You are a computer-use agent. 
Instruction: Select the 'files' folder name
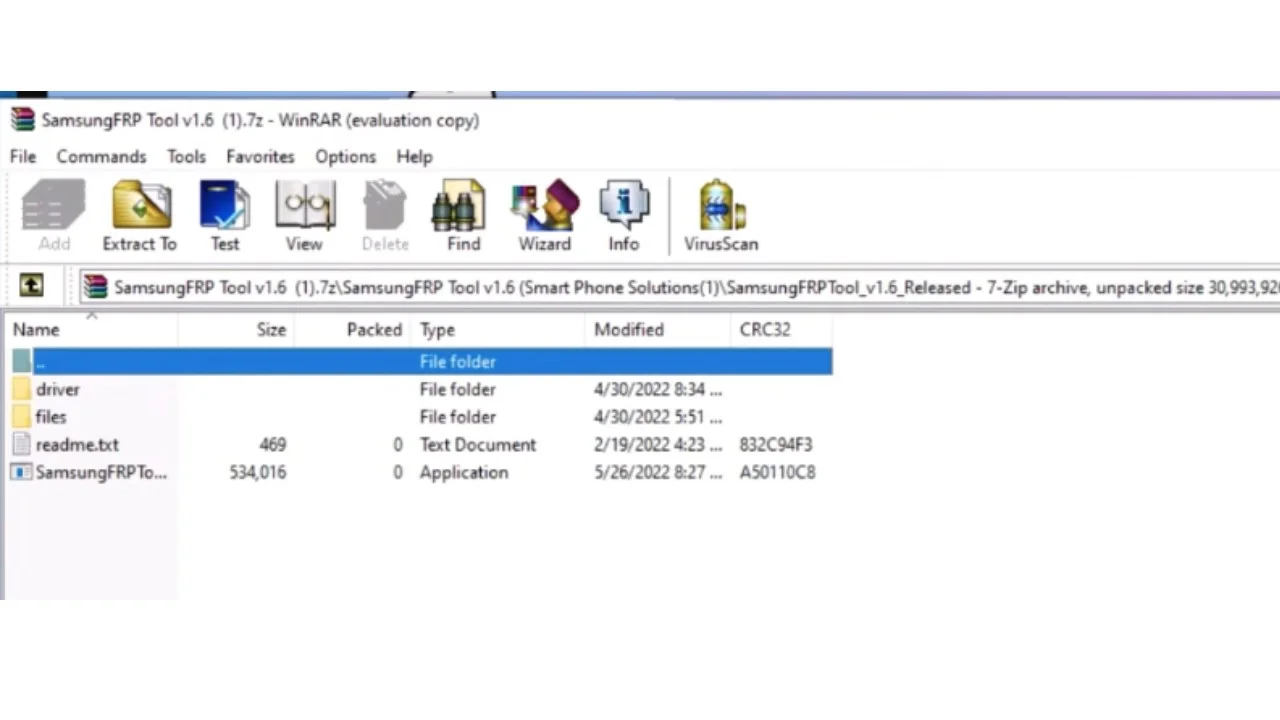click(51, 417)
